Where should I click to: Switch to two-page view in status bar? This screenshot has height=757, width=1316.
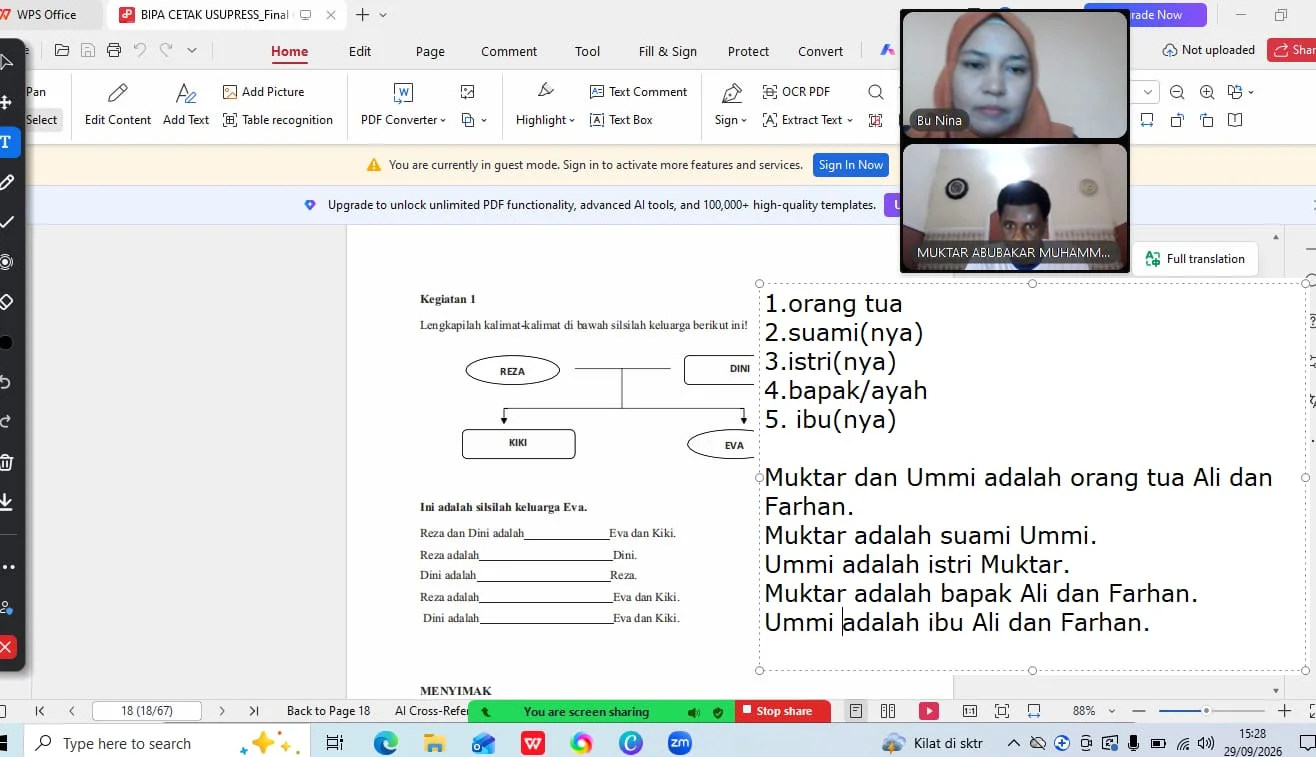(x=888, y=711)
